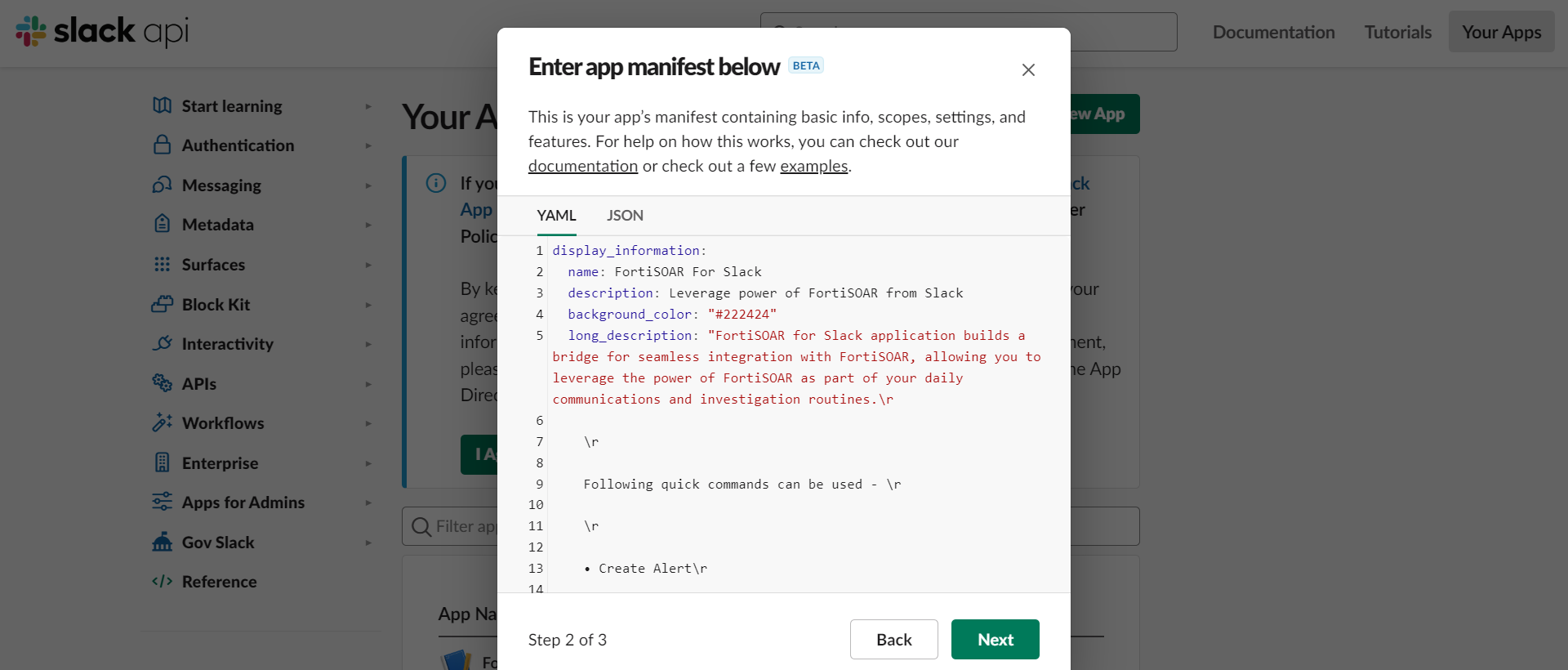1568x670 pixels.
Task: Switch to the JSON tab
Action: tap(625, 216)
